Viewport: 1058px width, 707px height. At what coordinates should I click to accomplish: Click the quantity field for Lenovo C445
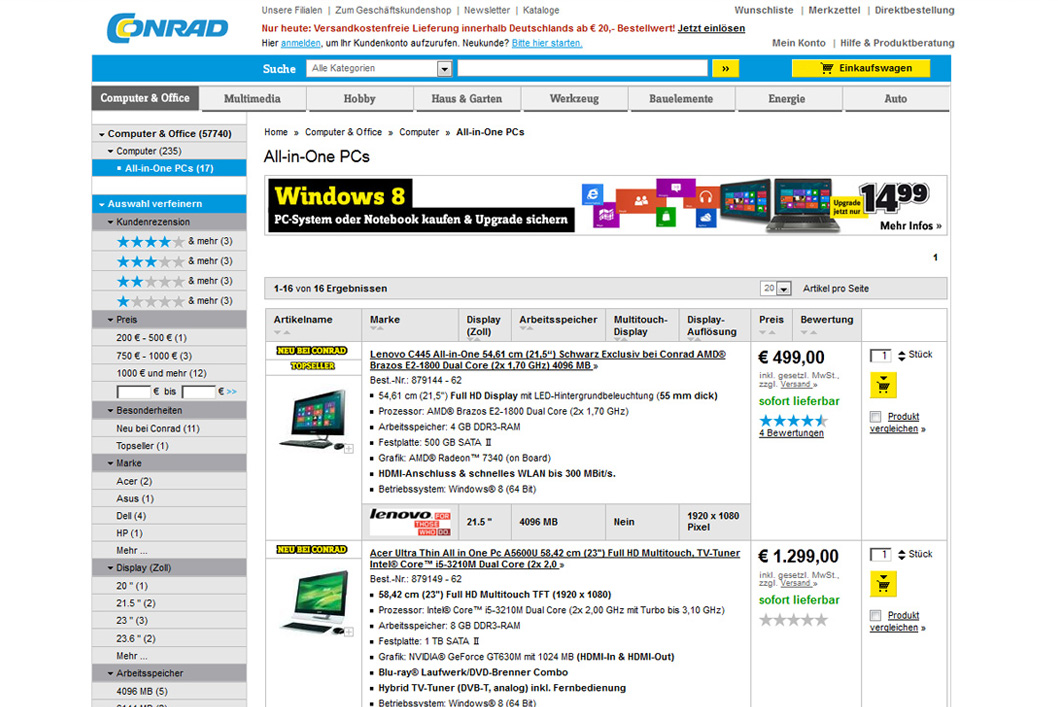881,356
